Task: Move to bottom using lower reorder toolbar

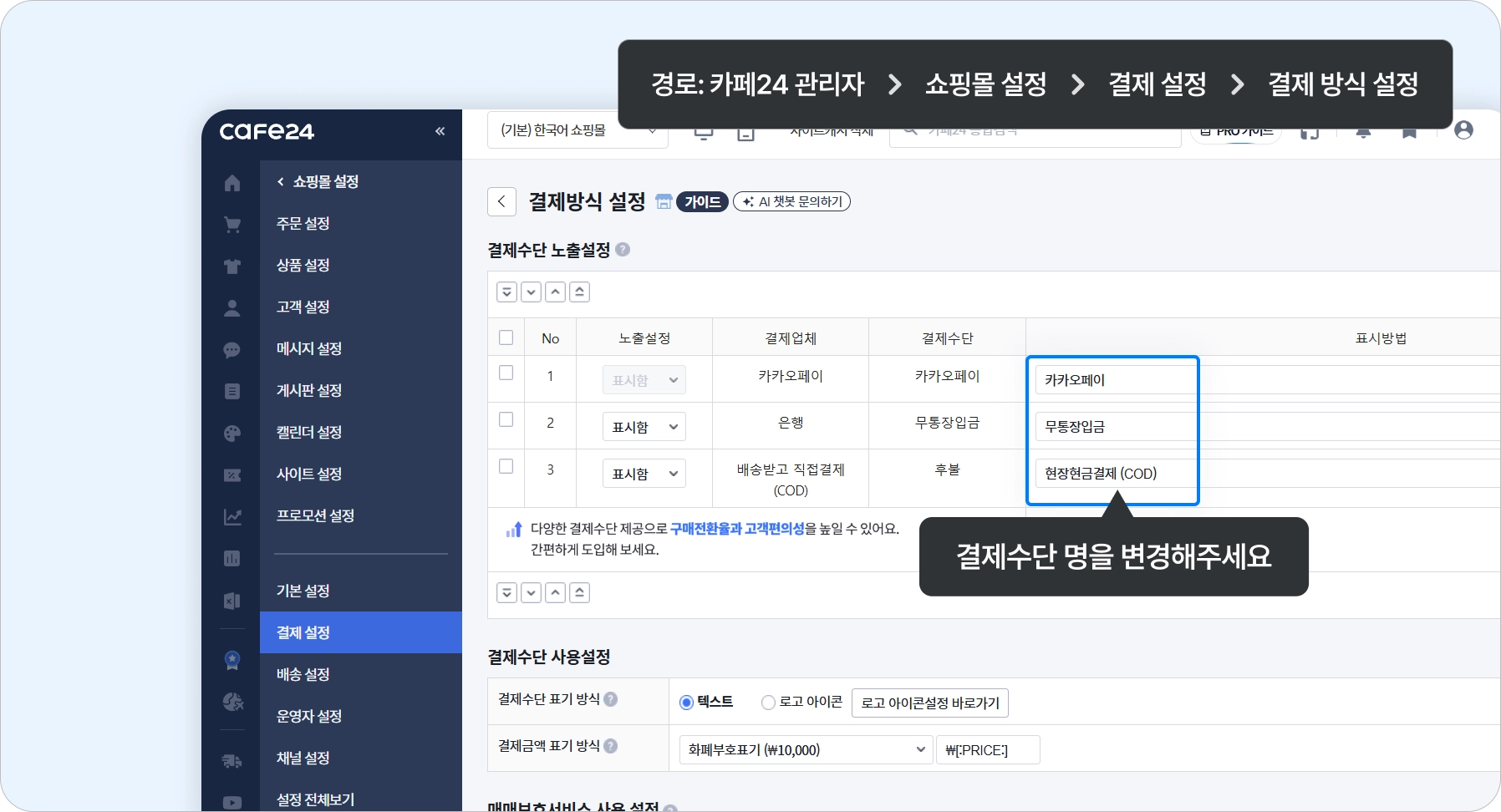Action: coord(506,592)
